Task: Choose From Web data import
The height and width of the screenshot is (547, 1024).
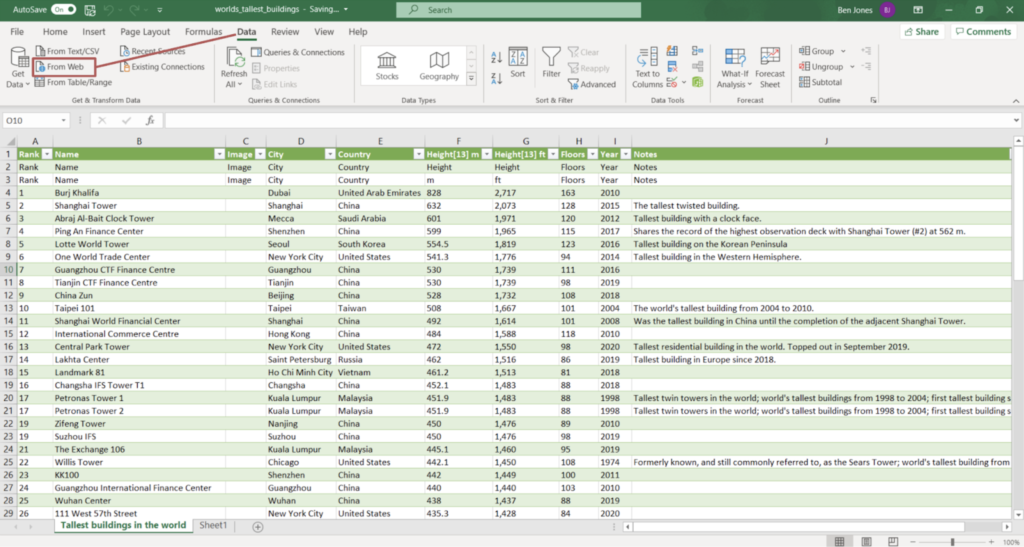Action: [65, 67]
